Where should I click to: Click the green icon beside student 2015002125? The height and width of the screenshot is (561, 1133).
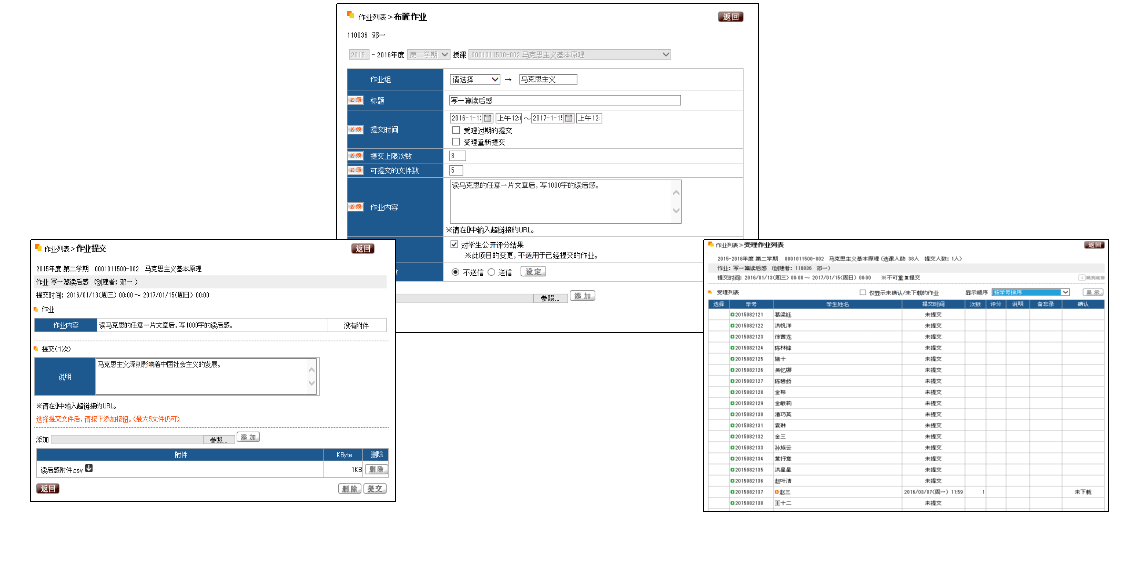(732, 359)
